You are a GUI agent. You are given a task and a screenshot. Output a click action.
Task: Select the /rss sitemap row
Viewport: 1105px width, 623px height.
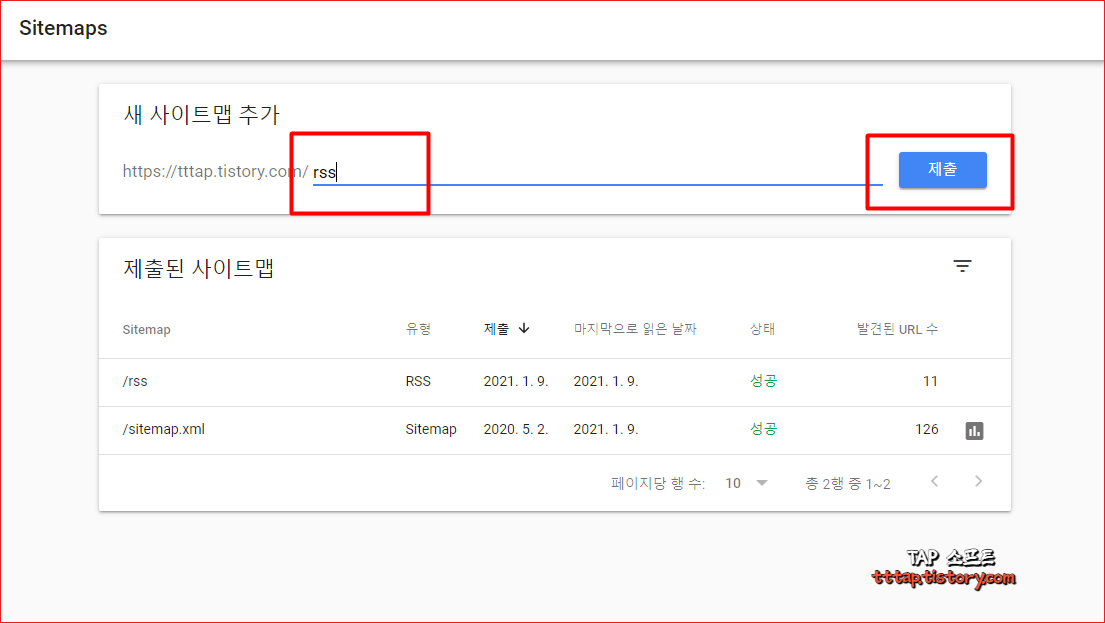pos(555,382)
